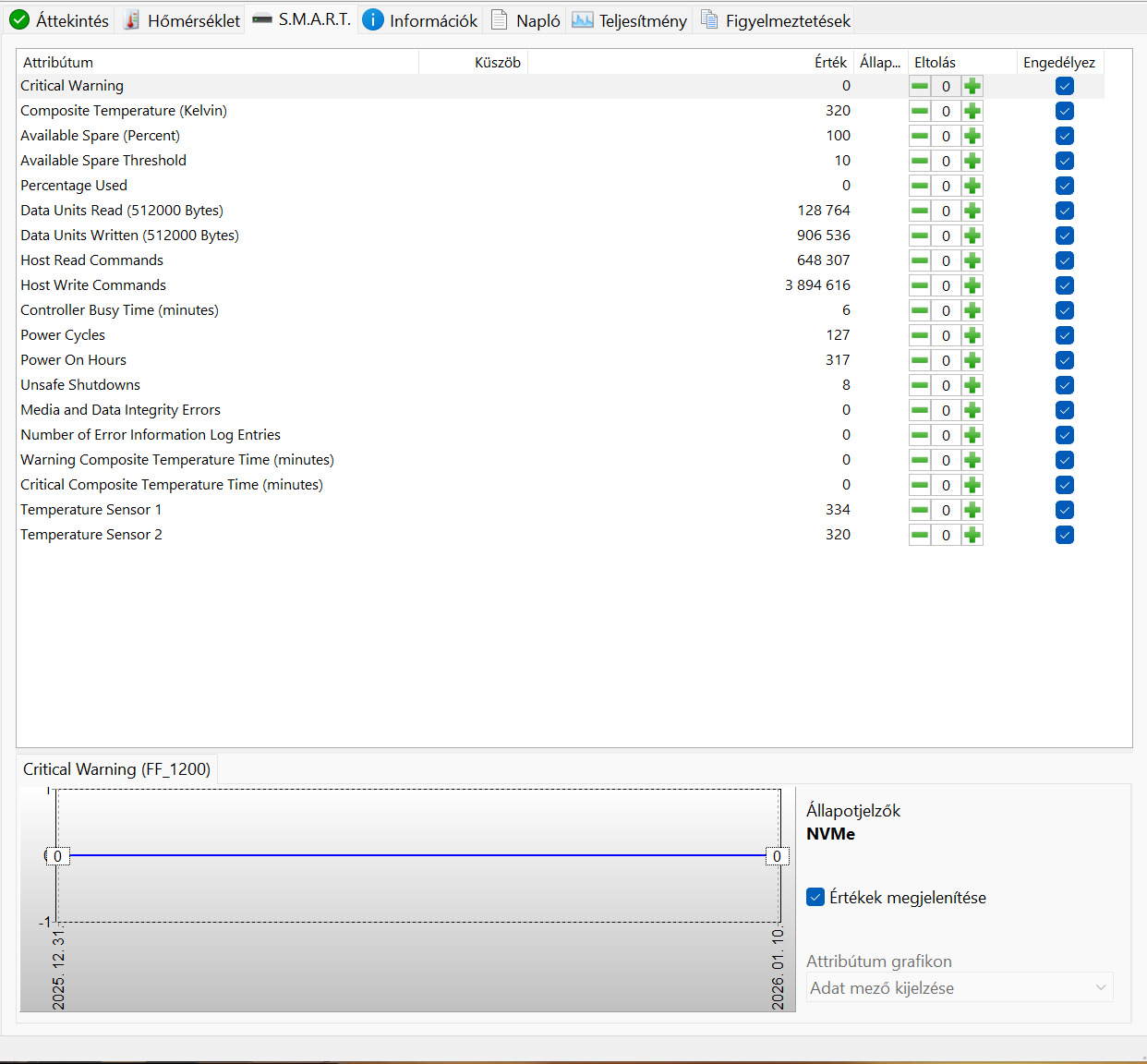
Task: Click minus icon for Temperature Sensor 2
Action: (920, 535)
